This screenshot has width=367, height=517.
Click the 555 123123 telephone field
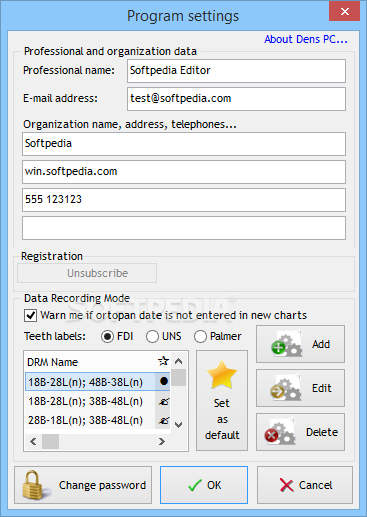coord(184,200)
